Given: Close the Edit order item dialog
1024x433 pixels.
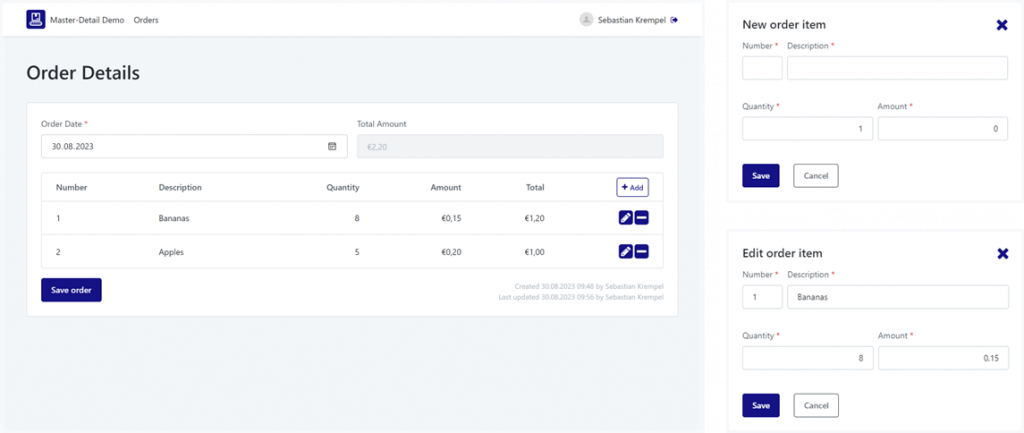Looking at the screenshot, I should tap(1002, 254).
